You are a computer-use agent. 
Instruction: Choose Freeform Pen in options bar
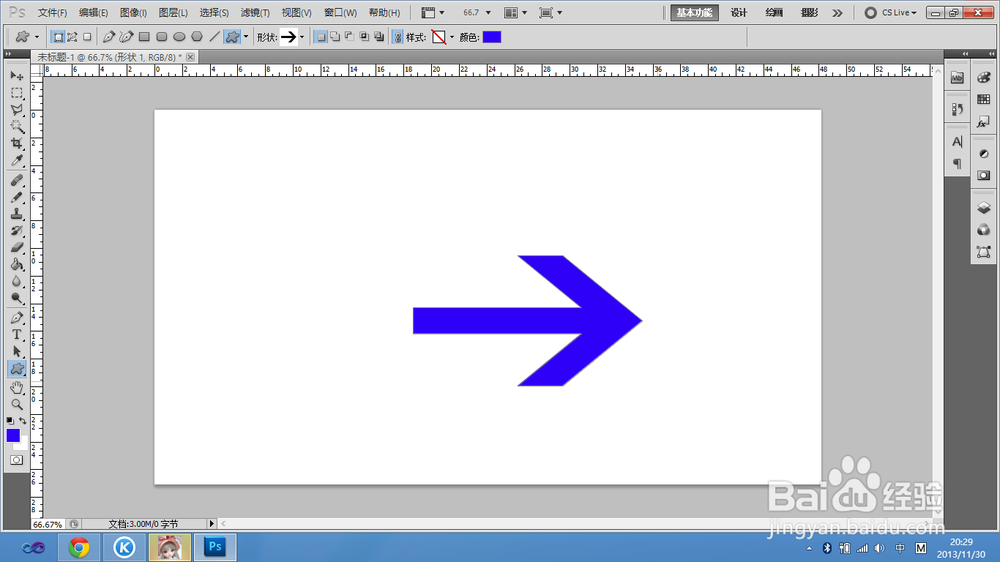(x=126, y=37)
